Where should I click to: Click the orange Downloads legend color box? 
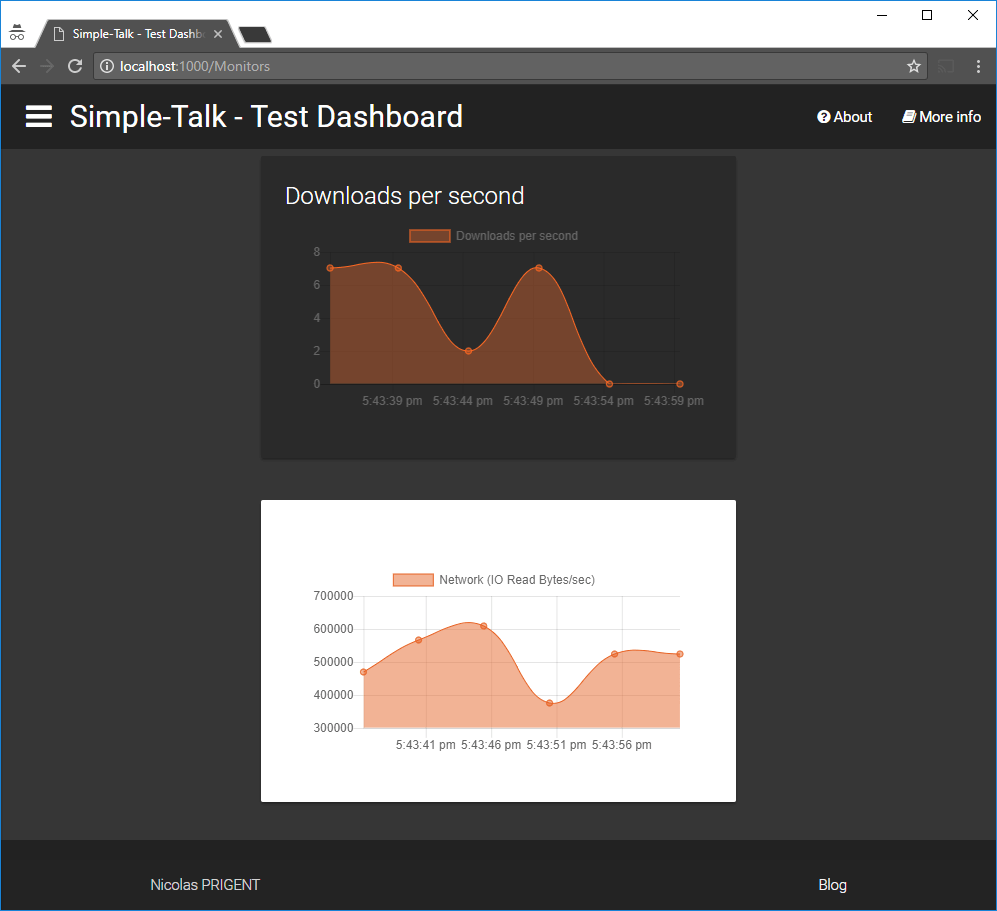[430, 236]
